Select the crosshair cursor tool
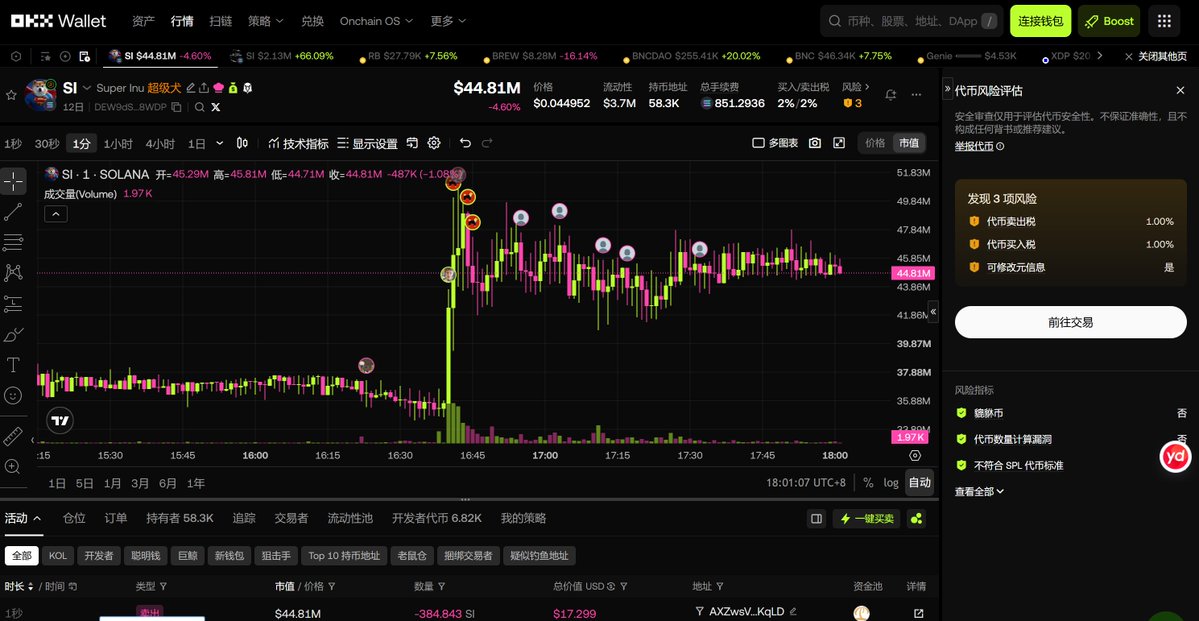Viewport: 1199px width, 621px height. click(x=13, y=182)
